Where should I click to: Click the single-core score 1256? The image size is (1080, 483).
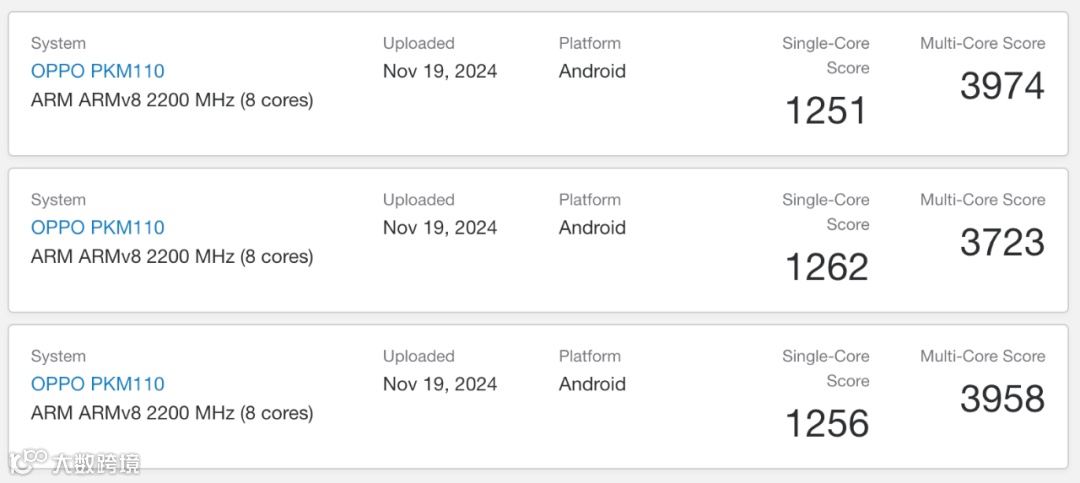pos(826,424)
